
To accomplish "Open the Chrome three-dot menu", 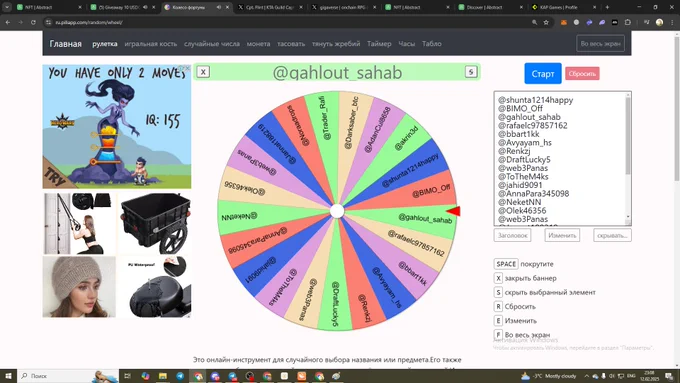I will (672, 22).
